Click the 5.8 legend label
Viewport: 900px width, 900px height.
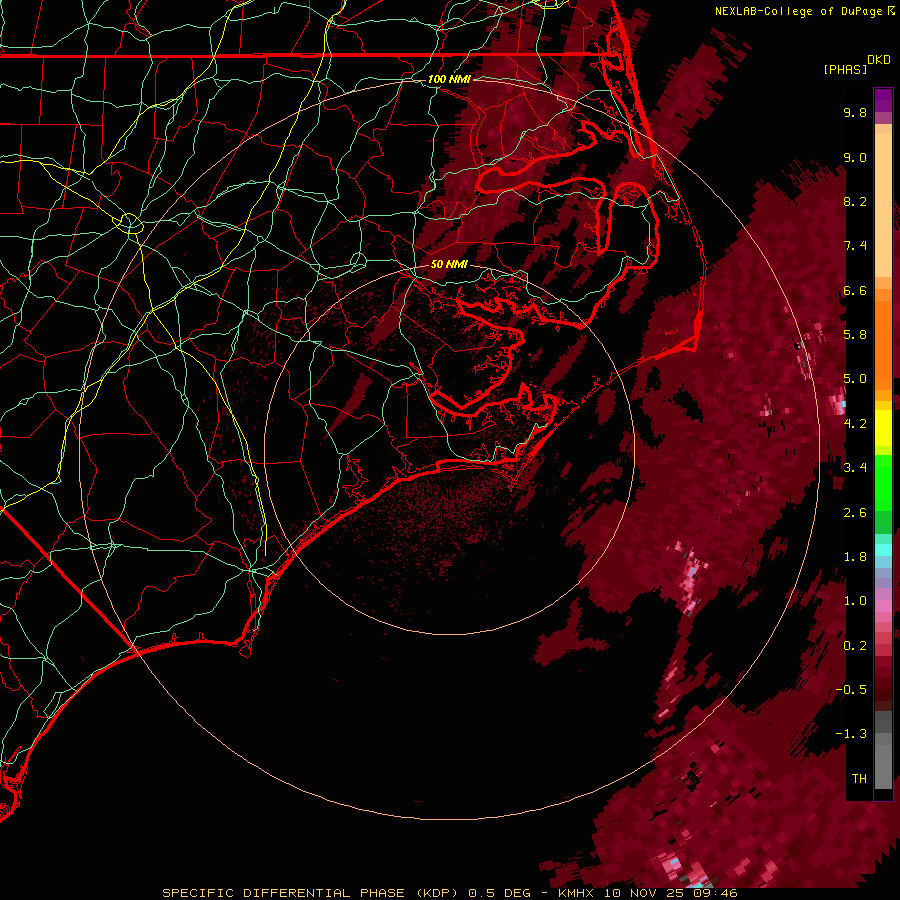click(x=855, y=335)
